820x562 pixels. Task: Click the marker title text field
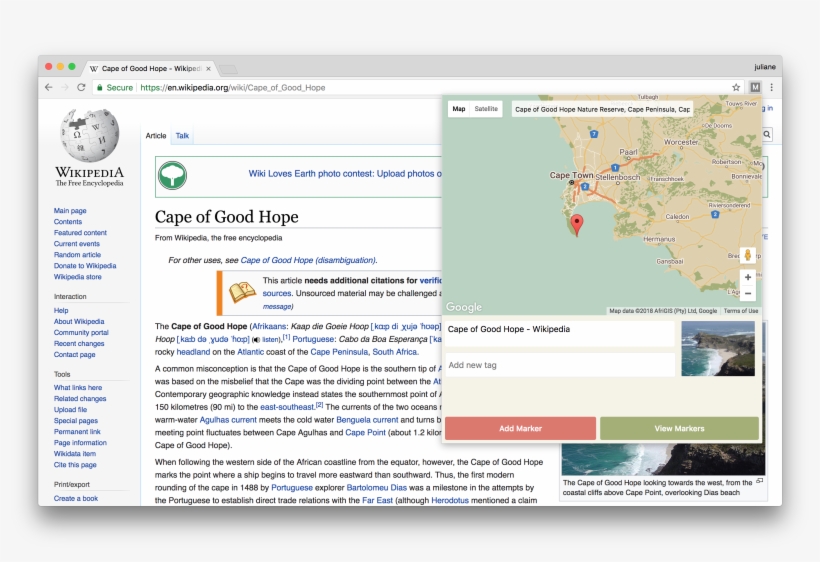coord(560,334)
